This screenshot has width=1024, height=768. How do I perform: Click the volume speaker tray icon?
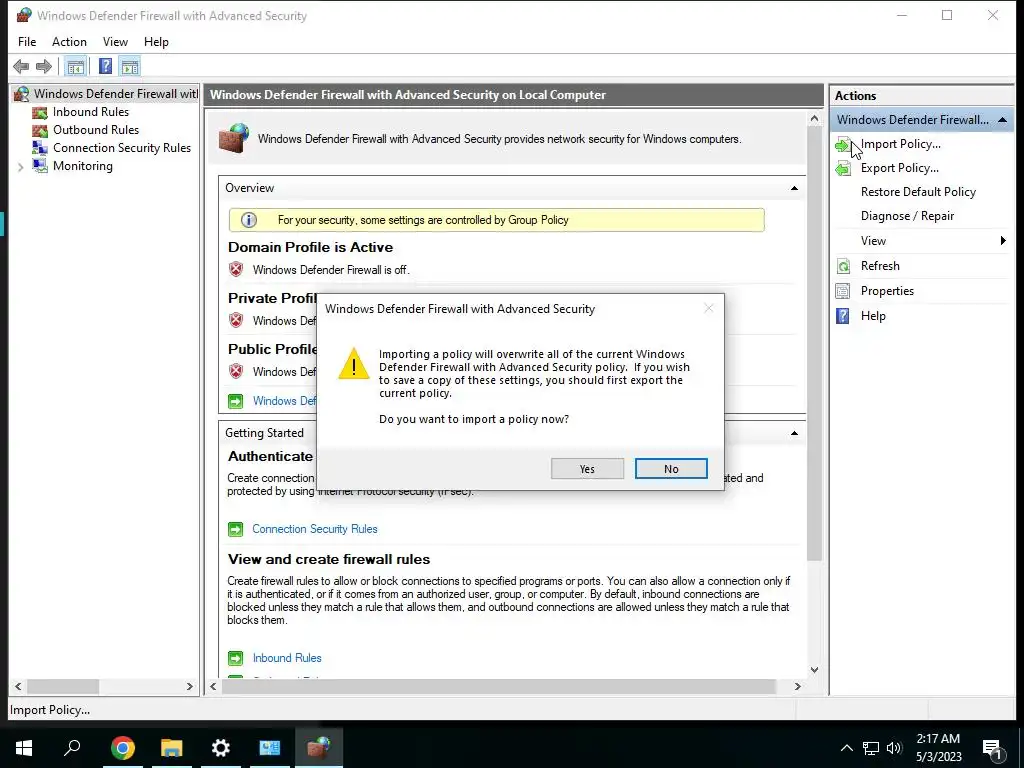[894, 748]
